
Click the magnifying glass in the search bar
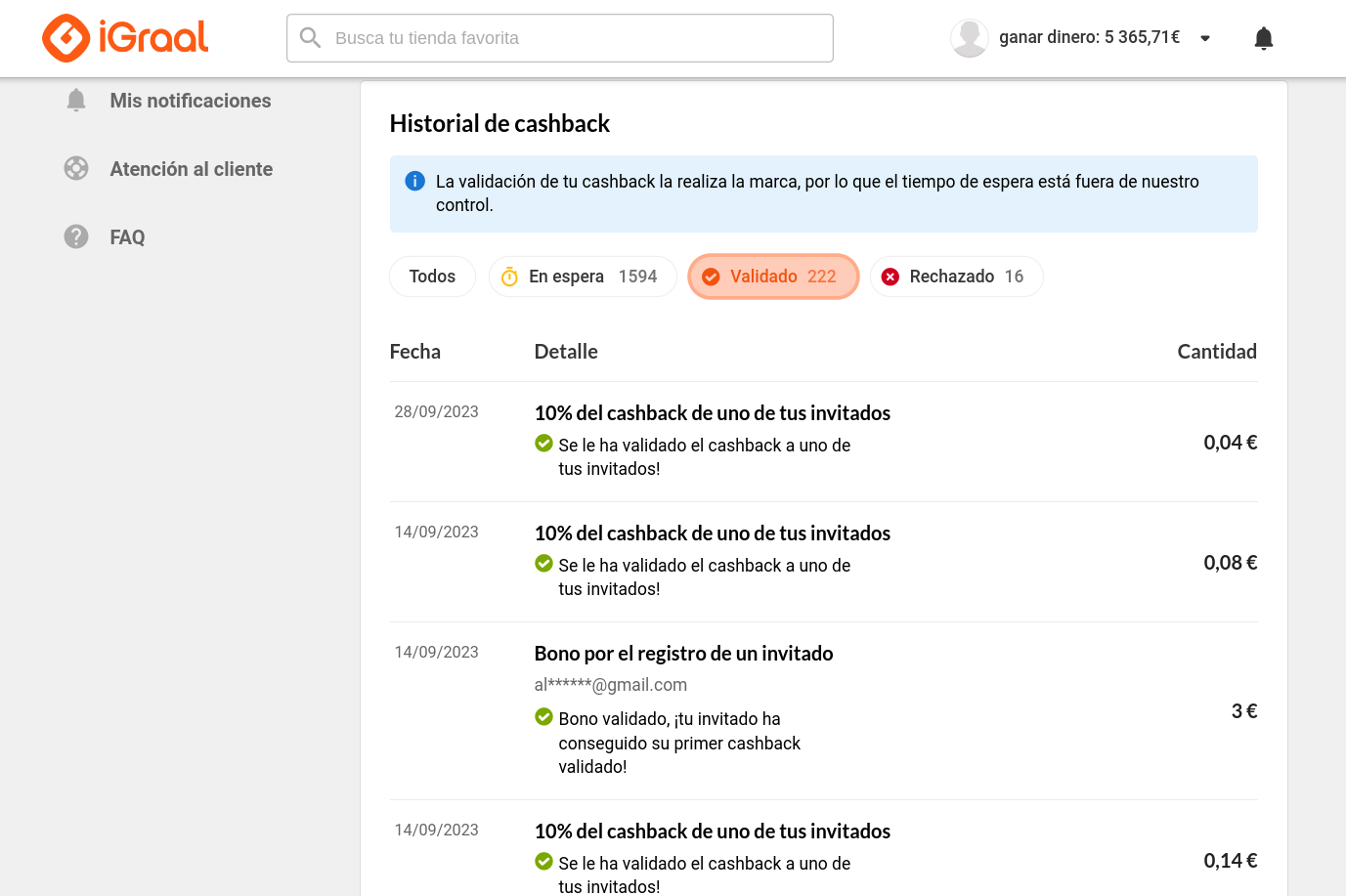pyautogui.click(x=311, y=37)
